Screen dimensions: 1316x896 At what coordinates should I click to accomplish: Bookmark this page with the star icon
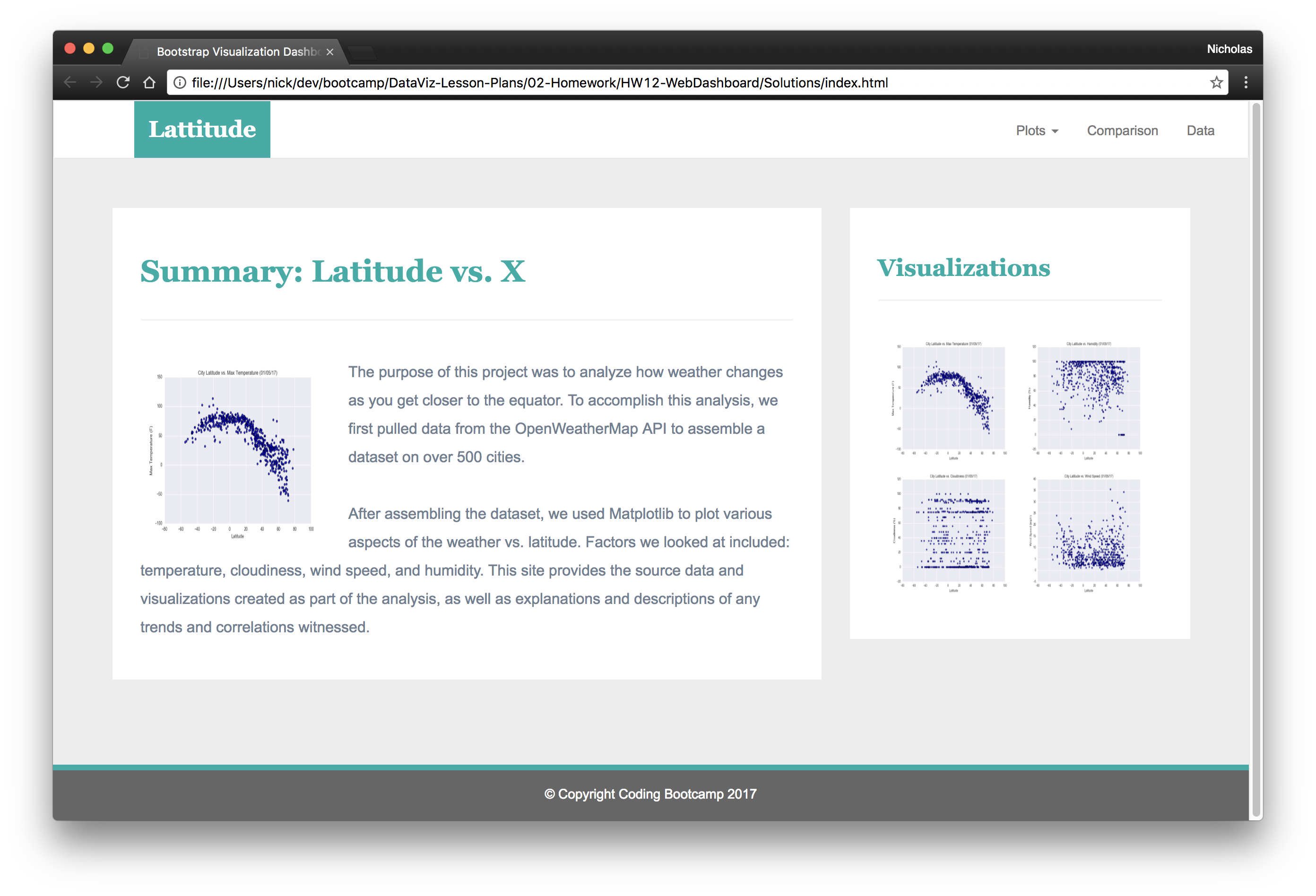pos(1216,82)
